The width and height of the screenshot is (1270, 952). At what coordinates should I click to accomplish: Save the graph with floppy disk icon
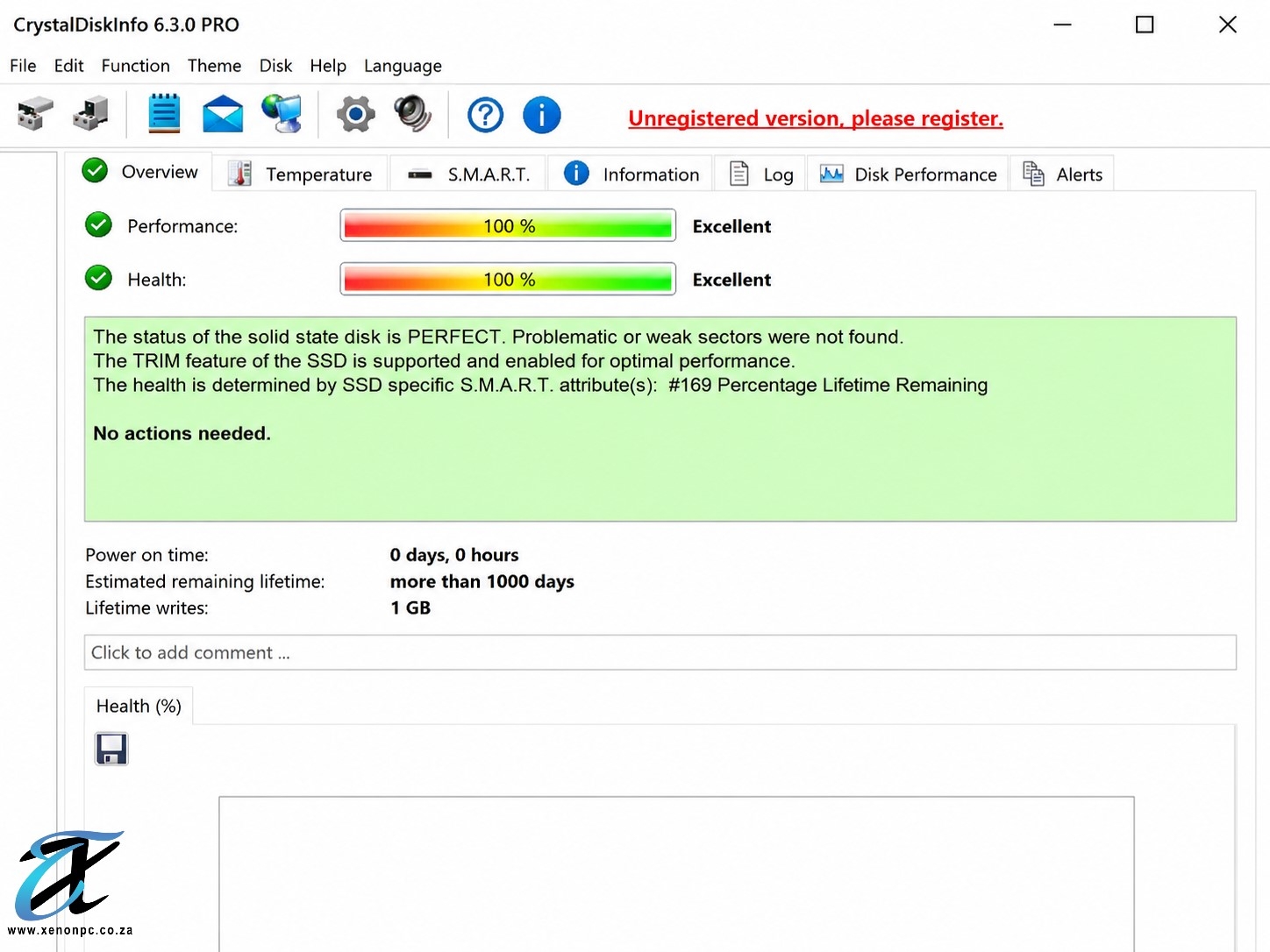[111, 750]
